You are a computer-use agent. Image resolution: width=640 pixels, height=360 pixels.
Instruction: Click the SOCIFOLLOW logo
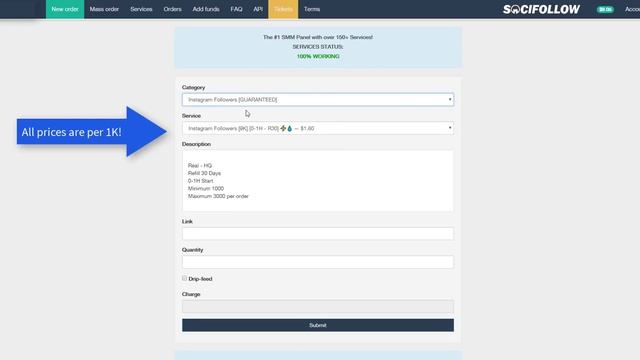click(x=541, y=9)
